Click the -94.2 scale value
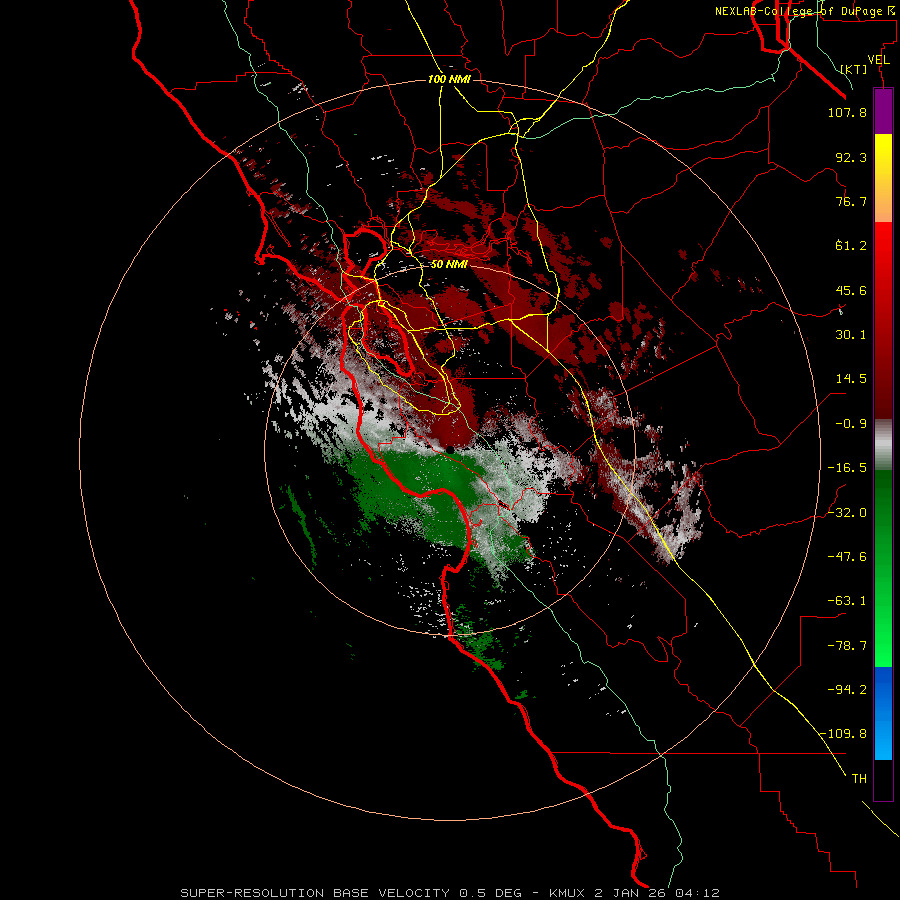This screenshot has width=900, height=900. (x=847, y=689)
